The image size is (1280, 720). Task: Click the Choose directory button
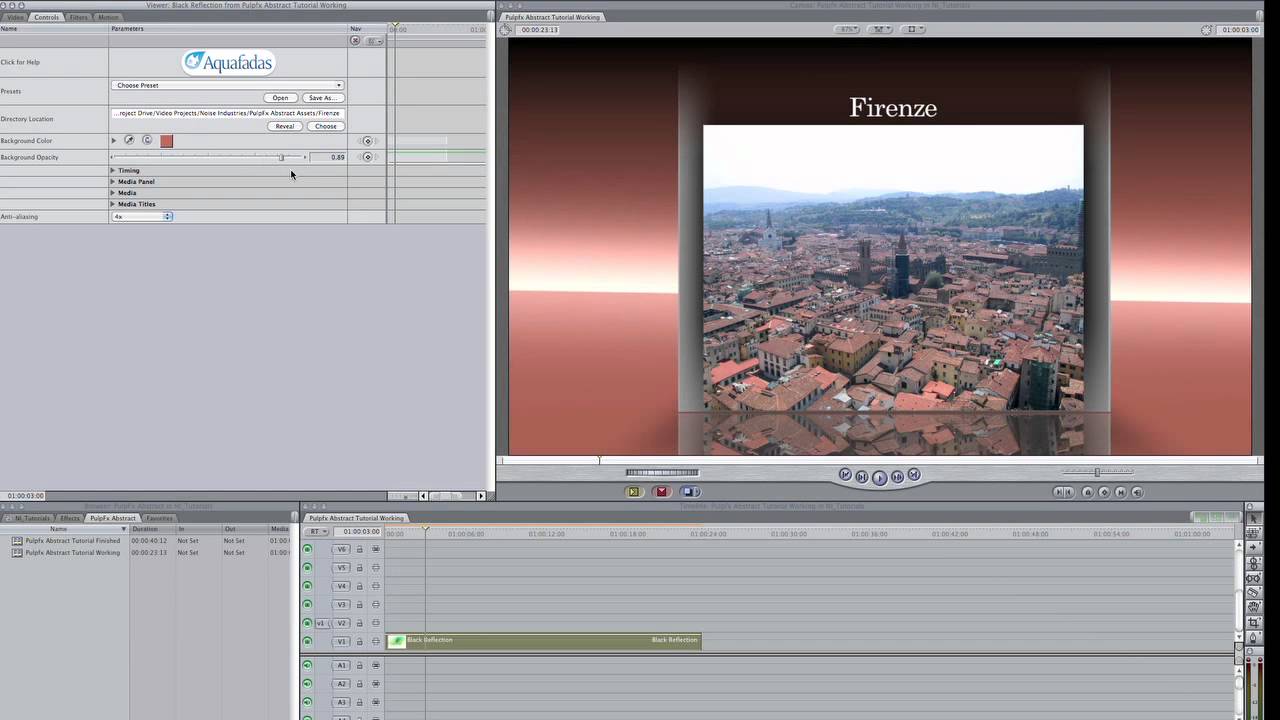point(326,126)
